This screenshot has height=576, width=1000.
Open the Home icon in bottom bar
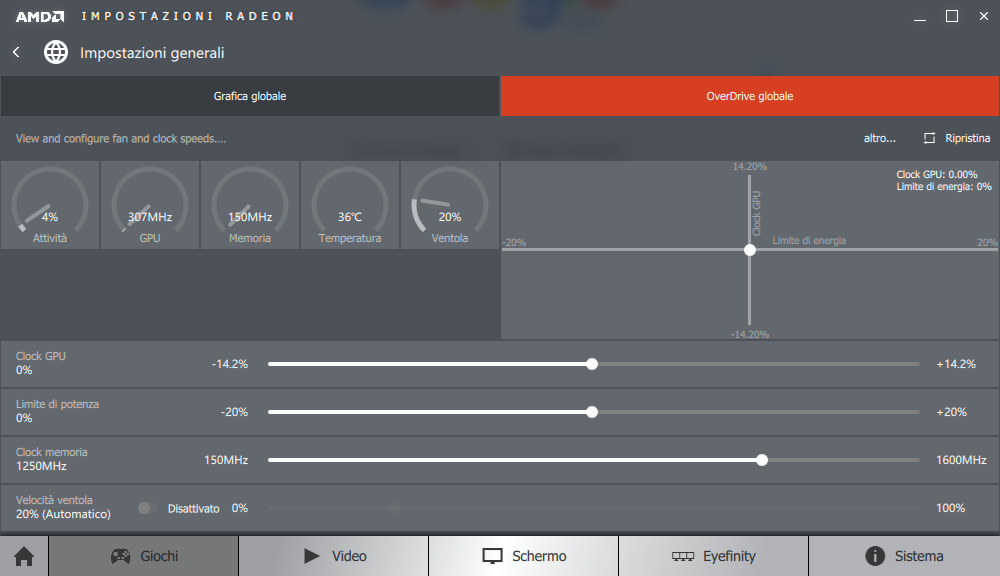tap(24, 556)
